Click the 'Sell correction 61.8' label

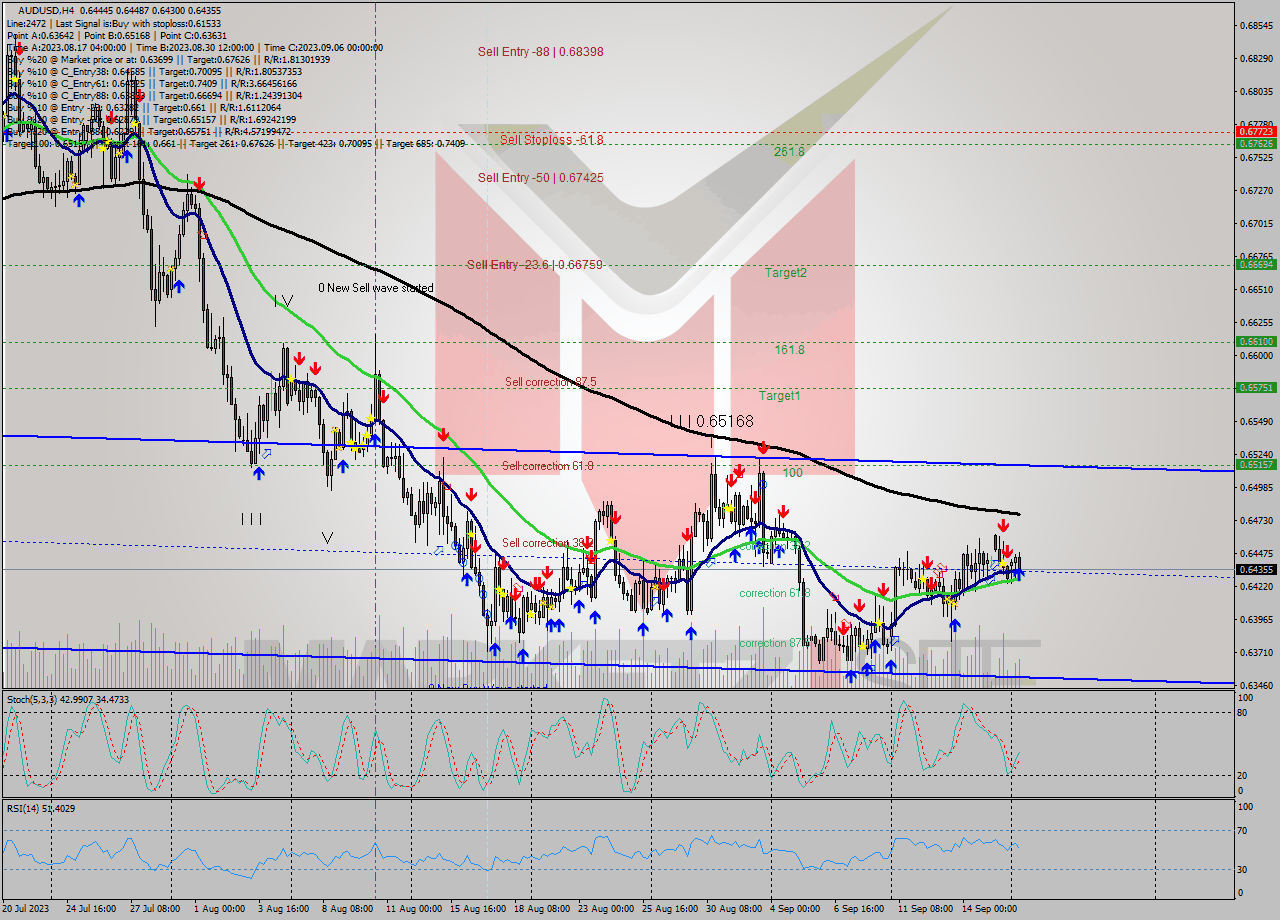coord(547,466)
